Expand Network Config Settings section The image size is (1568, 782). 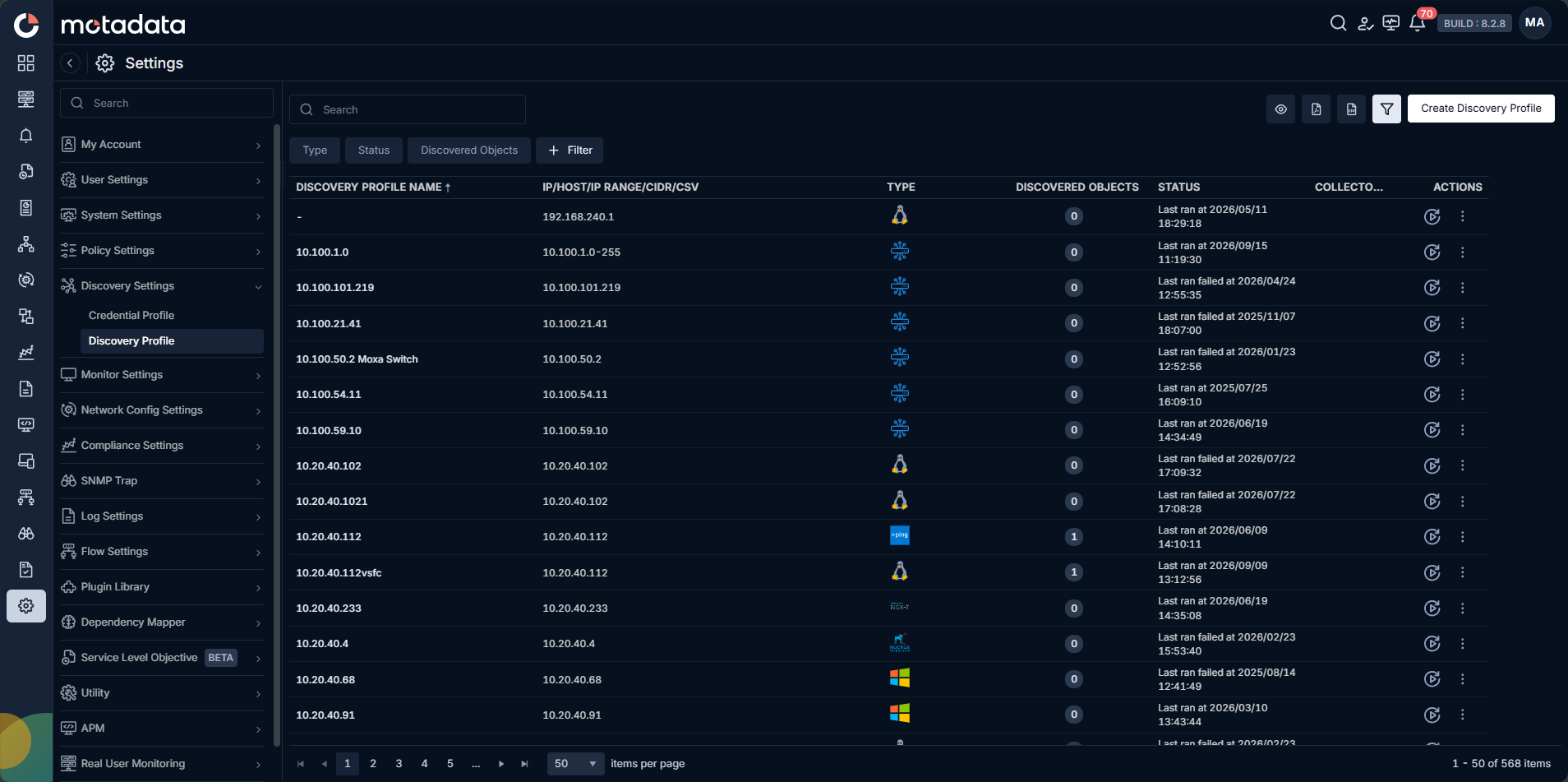point(162,410)
